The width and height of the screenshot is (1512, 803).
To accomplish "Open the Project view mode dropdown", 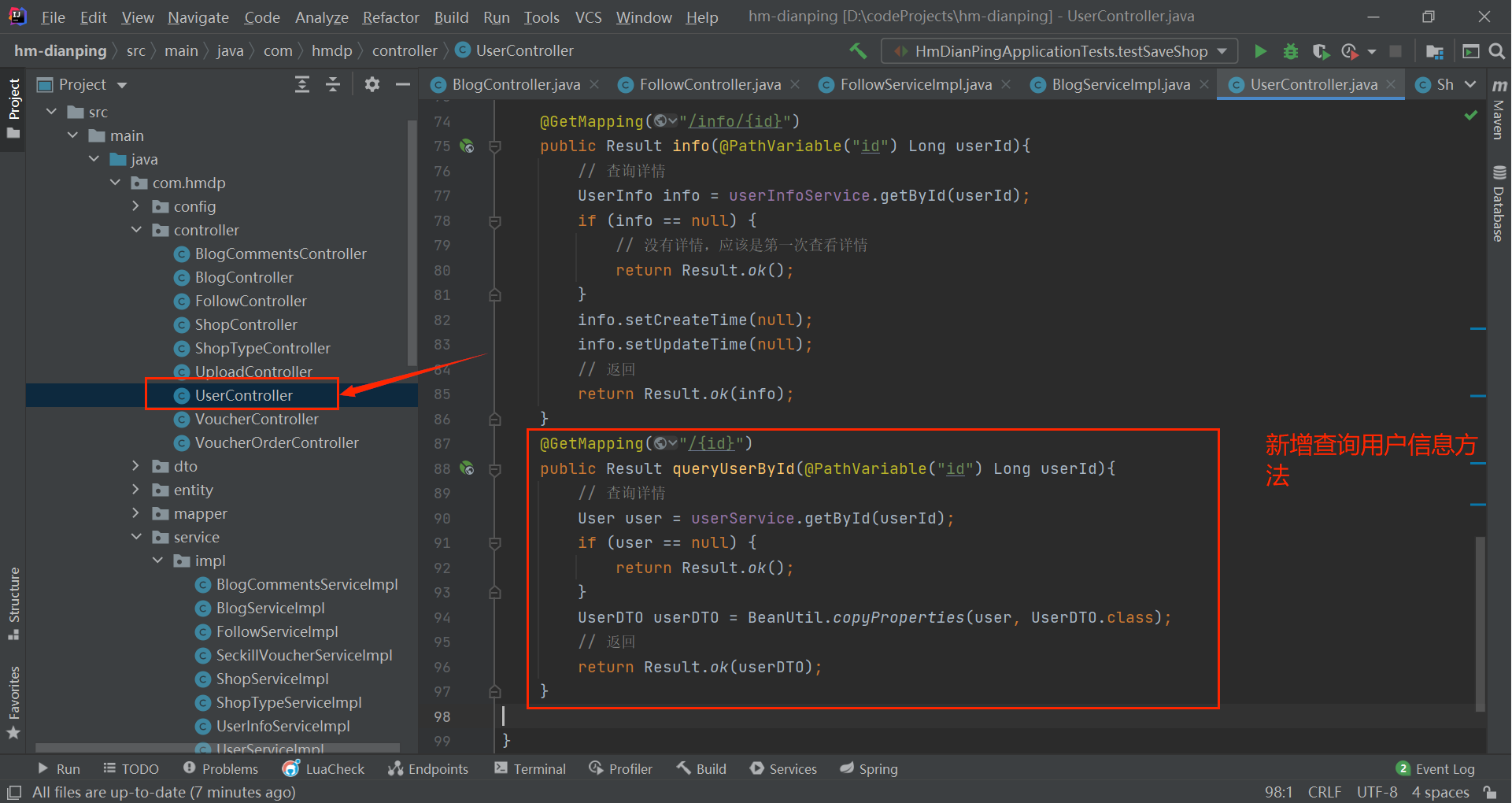I will 122,84.
